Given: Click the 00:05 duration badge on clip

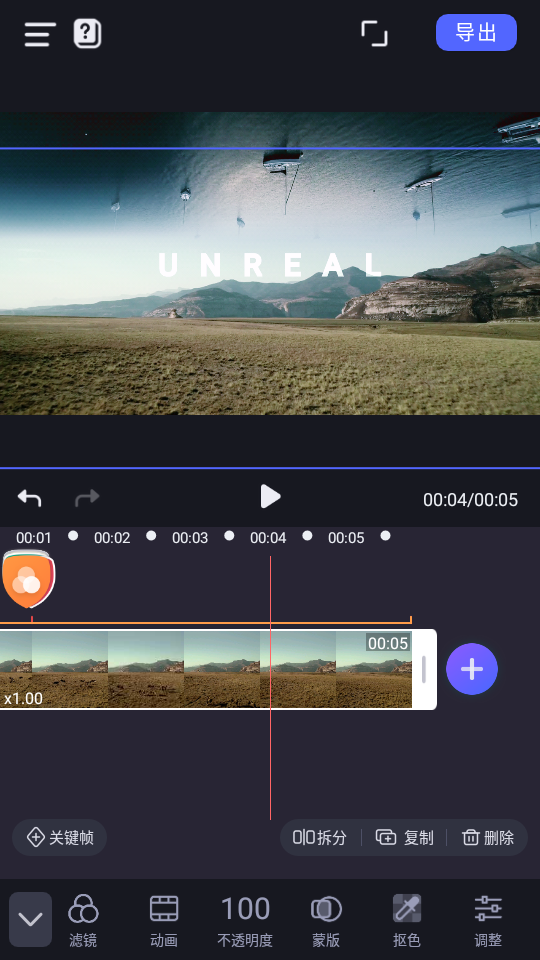Looking at the screenshot, I should [388, 643].
